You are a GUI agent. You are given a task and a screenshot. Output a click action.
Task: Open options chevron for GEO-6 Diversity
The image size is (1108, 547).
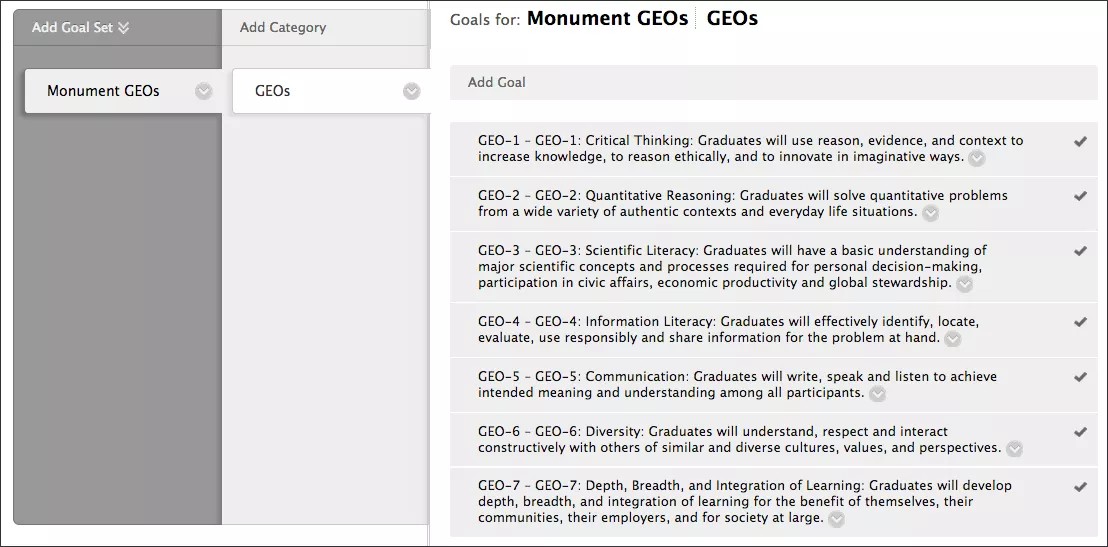[x=1015, y=449]
